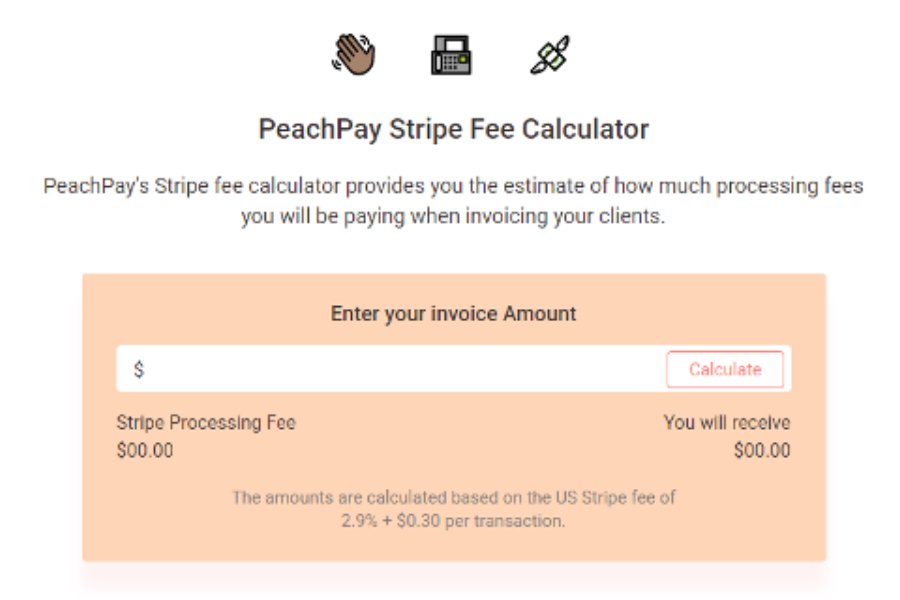Screen dimensions: 900x600
Task: Click the fax machine emoji icon
Action: 451,55
